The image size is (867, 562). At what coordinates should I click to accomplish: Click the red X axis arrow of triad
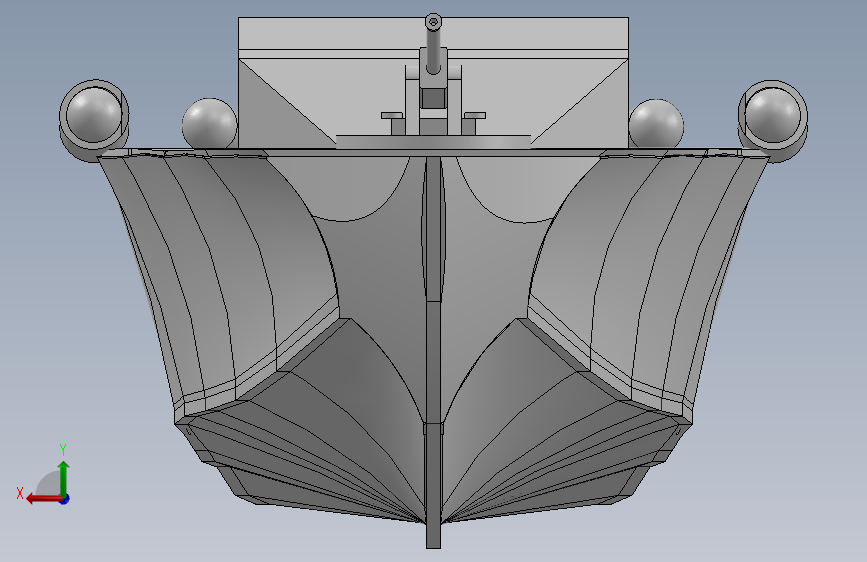(44, 499)
